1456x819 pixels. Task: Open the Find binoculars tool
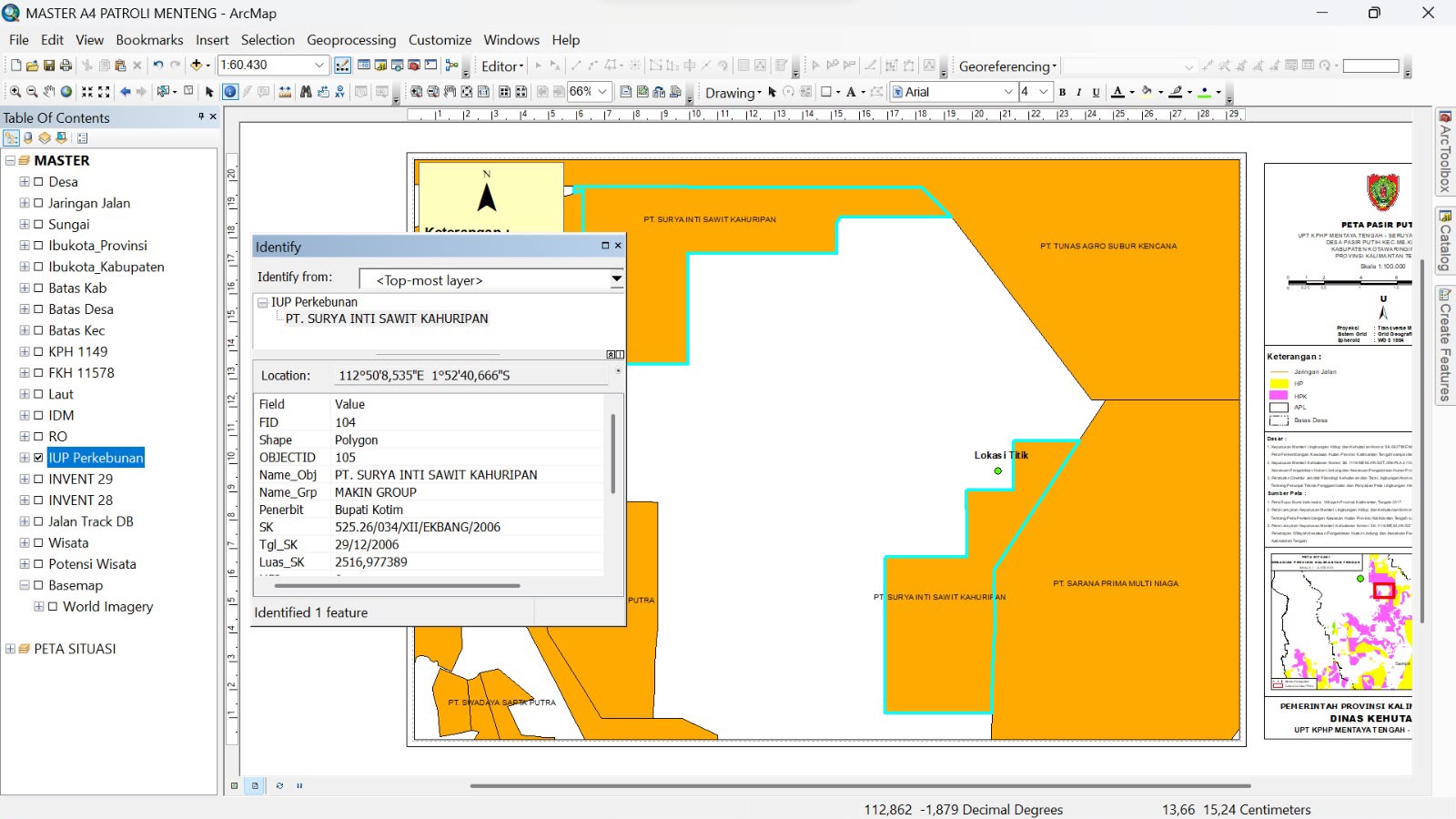pyautogui.click(x=306, y=92)
